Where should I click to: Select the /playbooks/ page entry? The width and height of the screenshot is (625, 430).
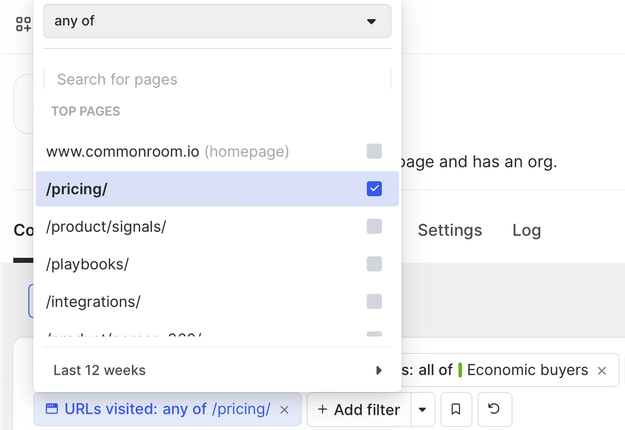tap(88, 264)
